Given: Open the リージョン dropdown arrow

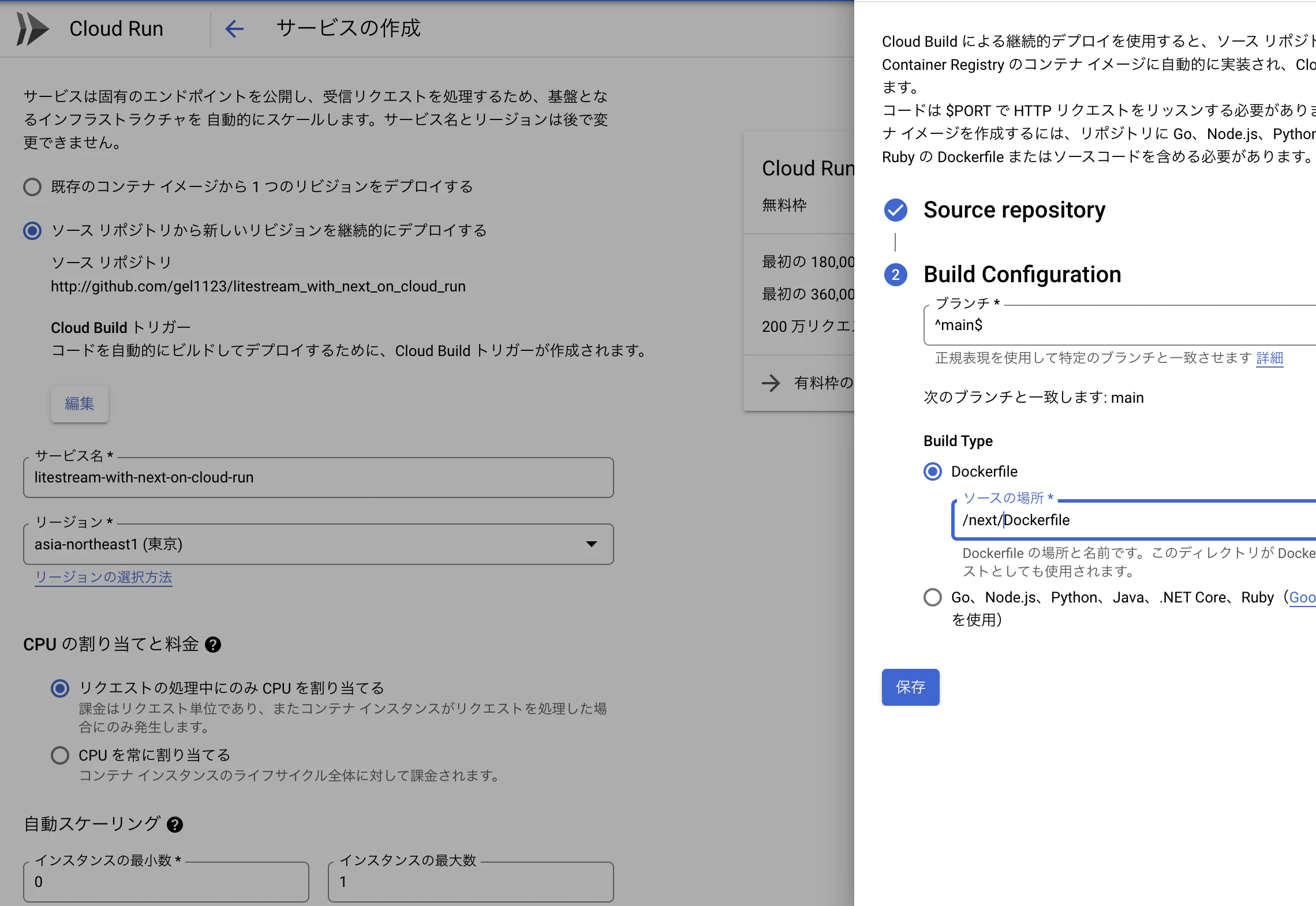Looking at the screenshot, I should tap(591, 544).
